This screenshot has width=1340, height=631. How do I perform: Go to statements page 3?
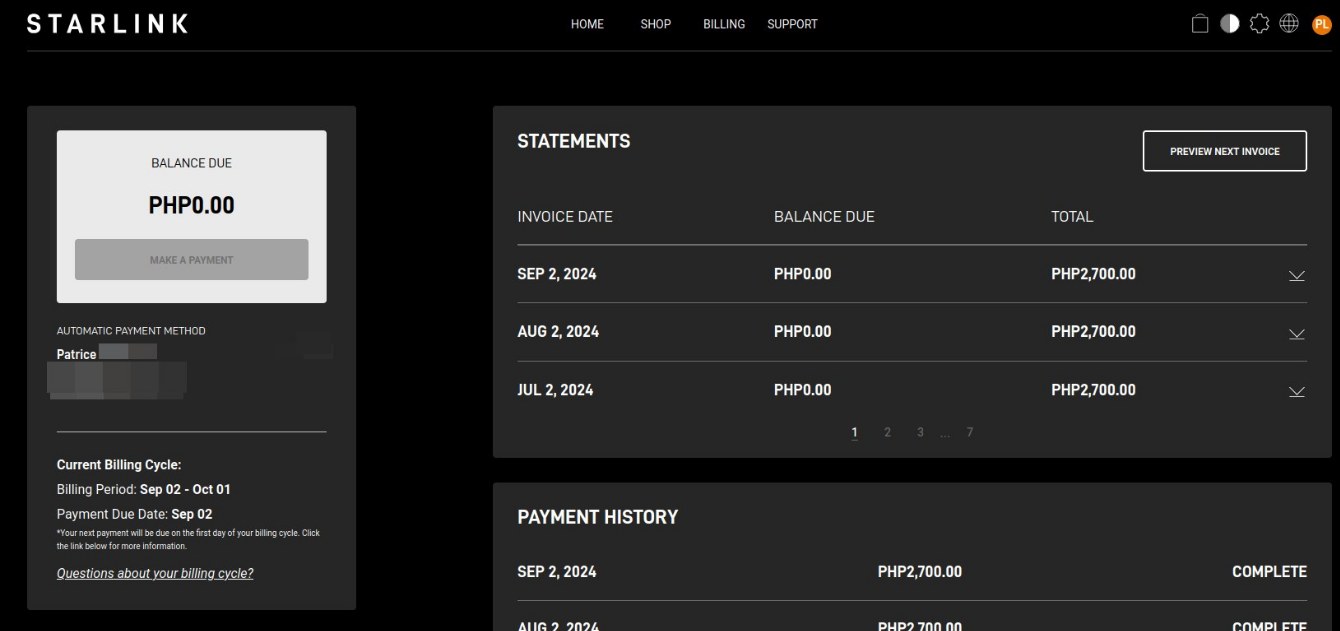click(920, 432)
